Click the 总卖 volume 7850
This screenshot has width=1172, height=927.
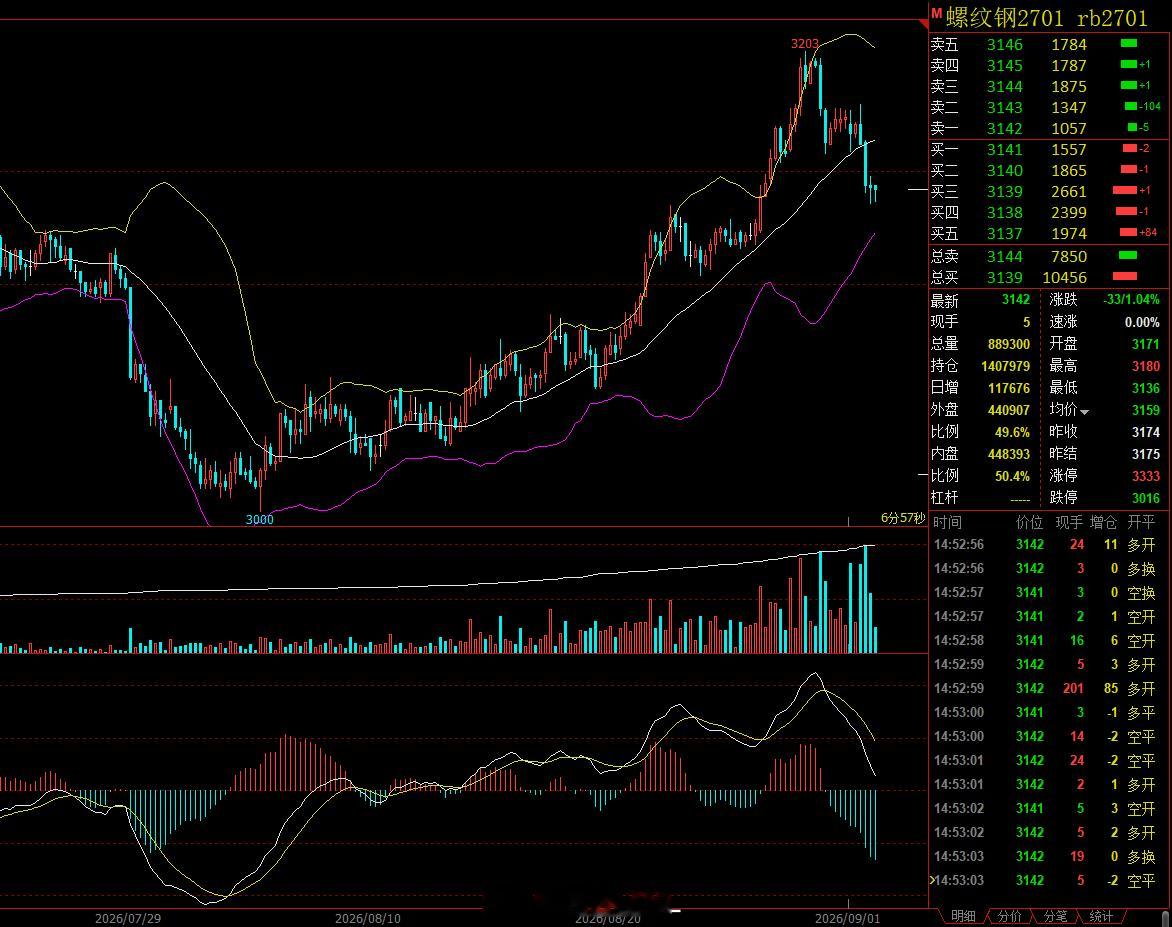(1069, 256)
